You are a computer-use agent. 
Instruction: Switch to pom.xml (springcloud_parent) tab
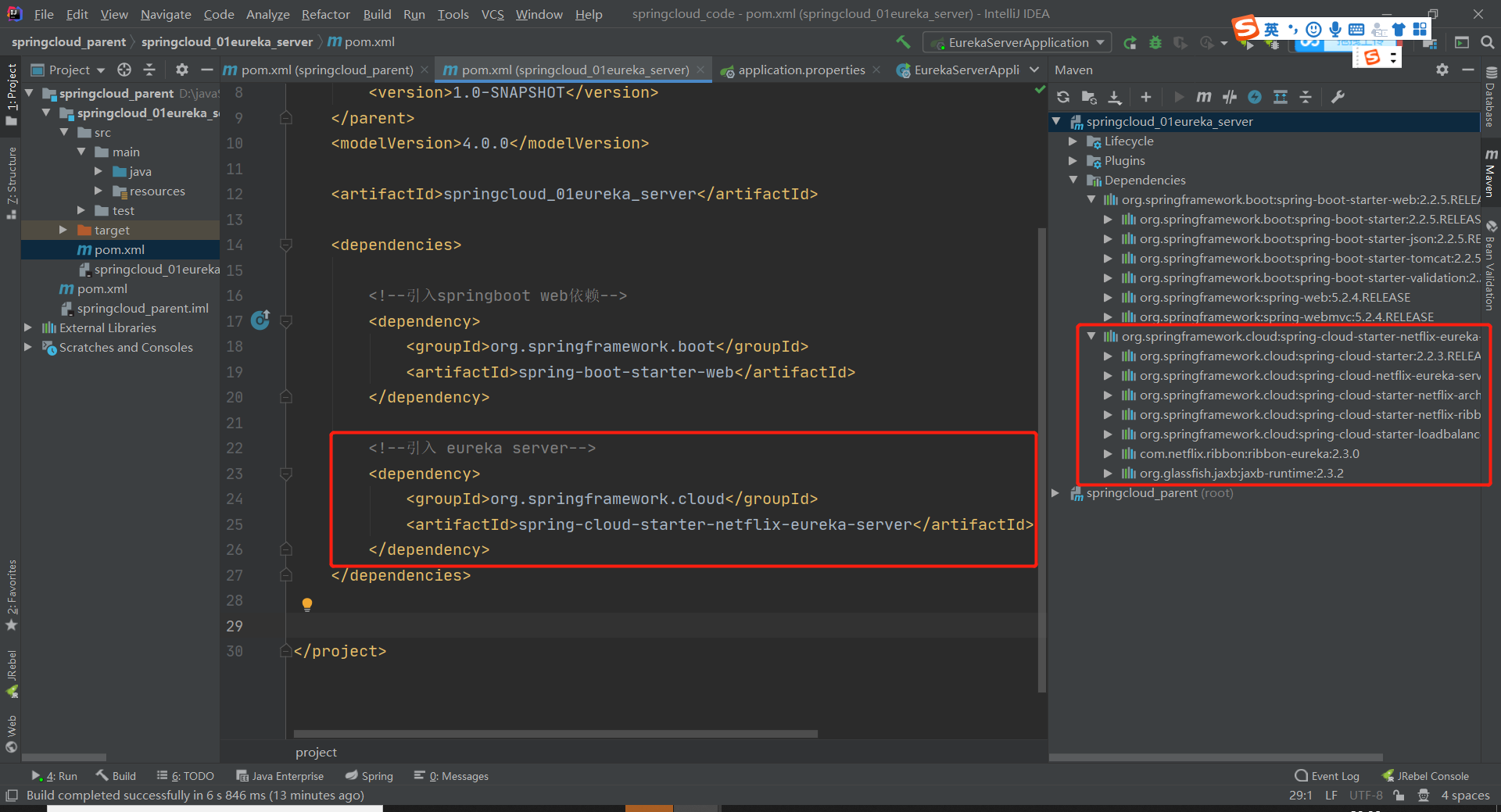[327, 70]
